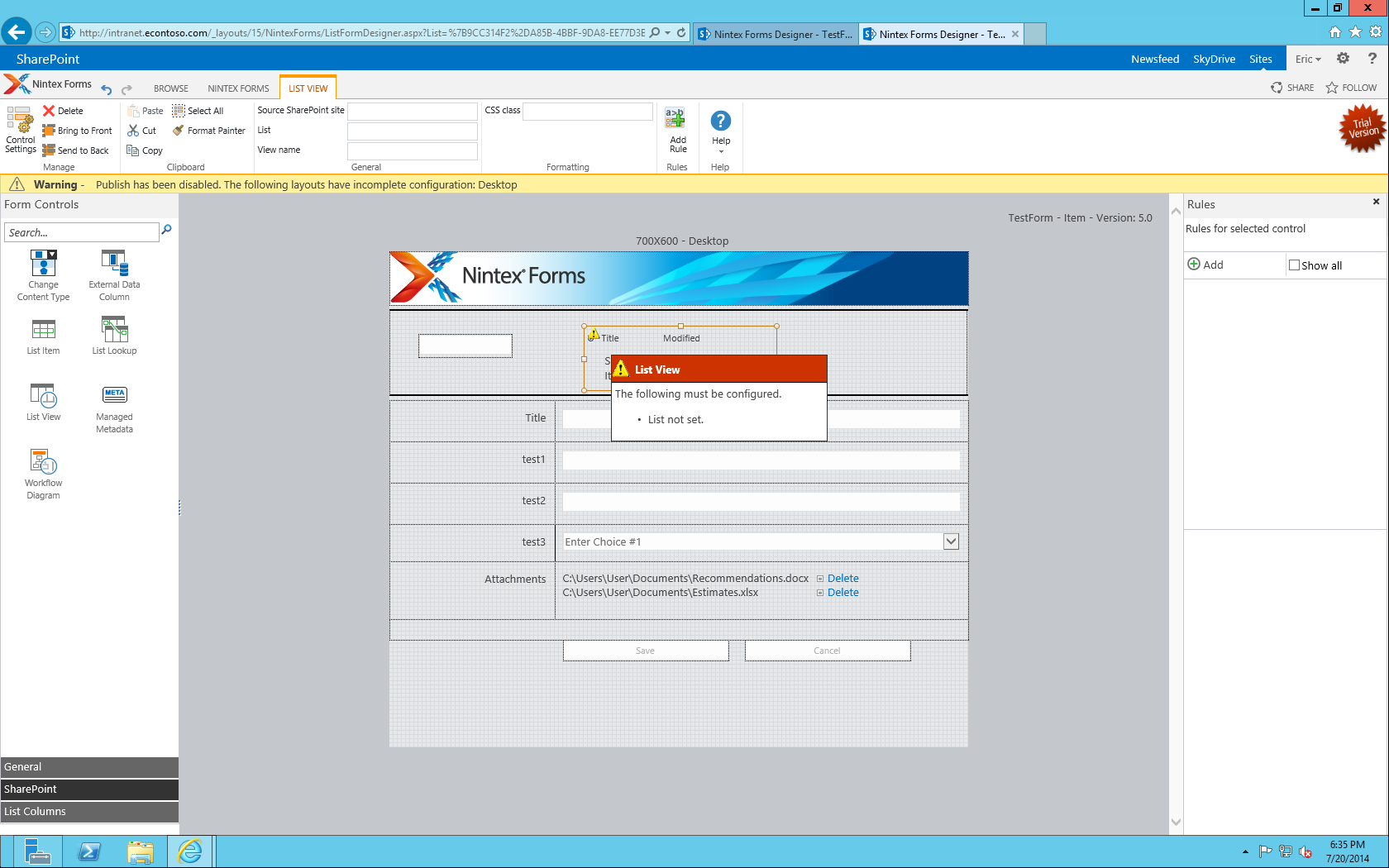Viewport: 1389px width, 868px height.
Task: Activate the Format Painter
Action: pos(209,131)
